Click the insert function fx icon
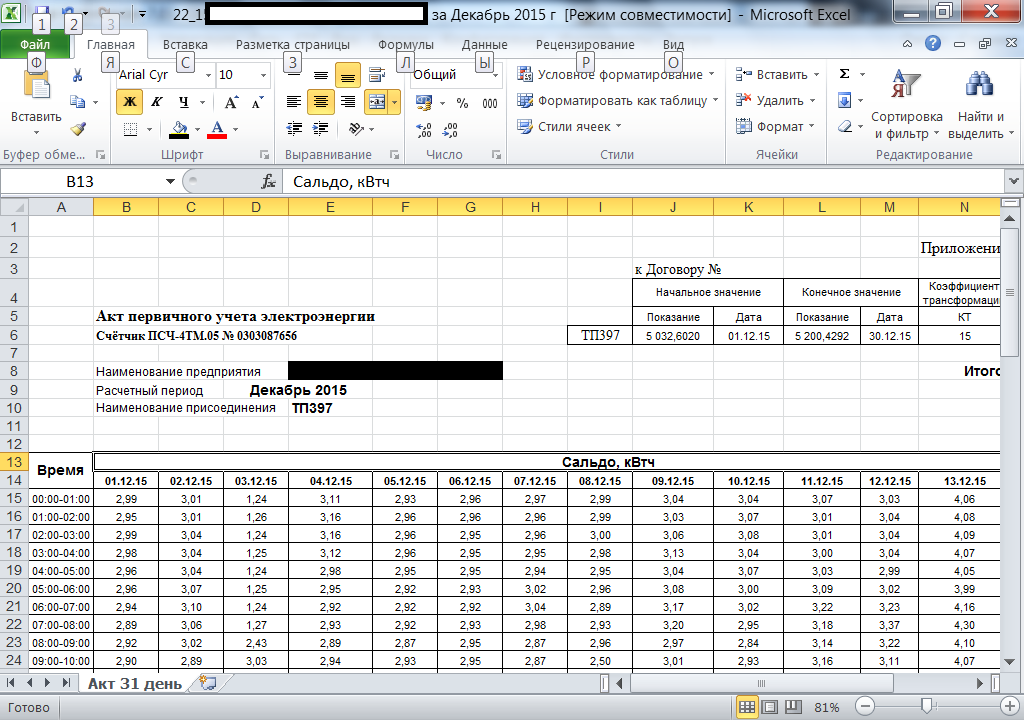Screen dimensions: 1024x720 point(267,181)
